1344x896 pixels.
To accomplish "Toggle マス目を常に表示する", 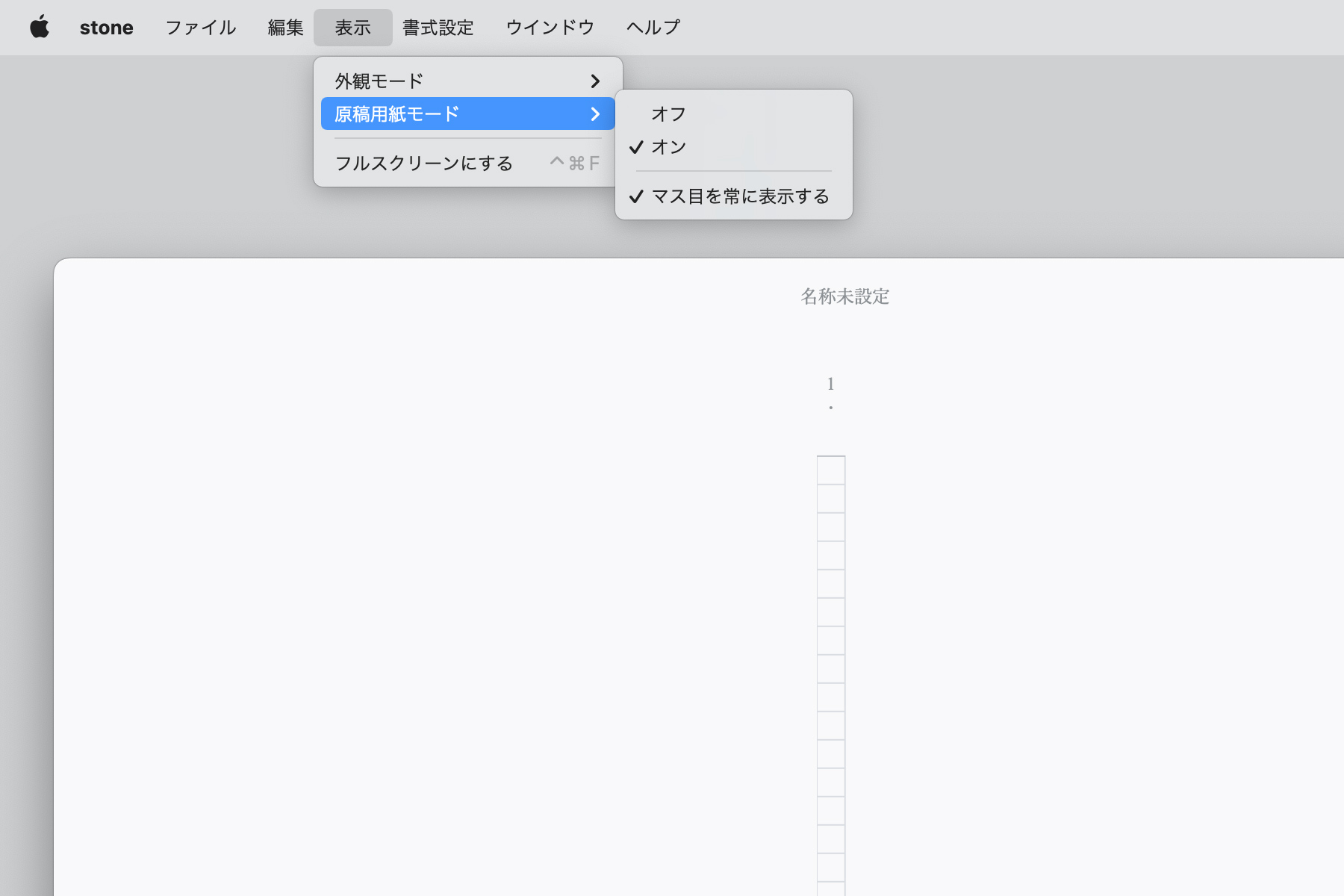I will click(739, 196).
